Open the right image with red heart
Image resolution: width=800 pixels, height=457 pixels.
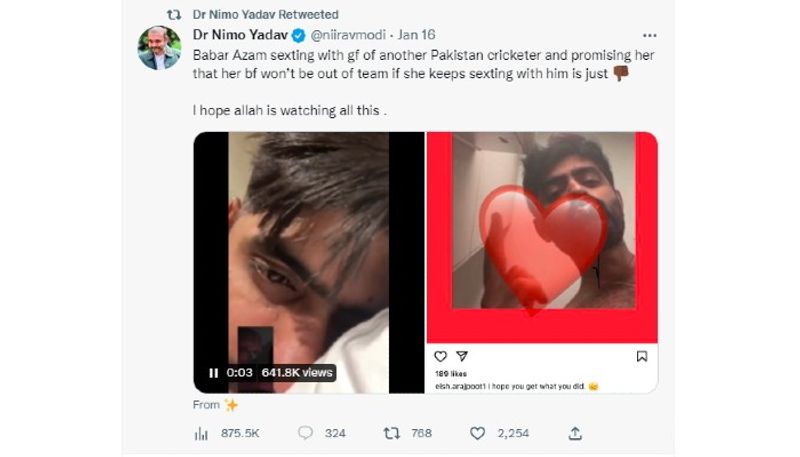(542, 237)
